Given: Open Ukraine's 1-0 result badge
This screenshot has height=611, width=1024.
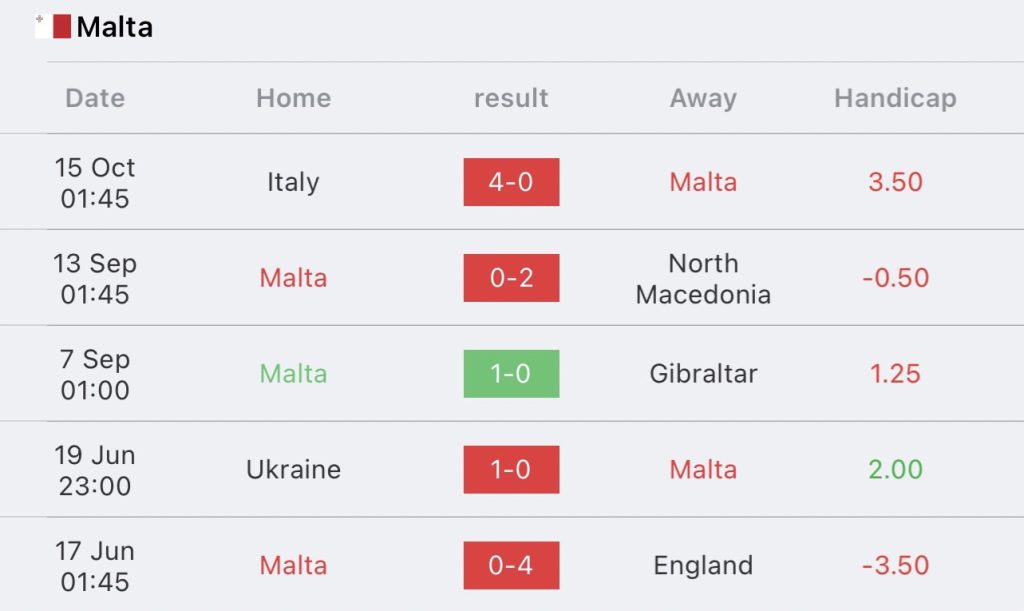Looking at the screenshot, I should click(511, 469).
